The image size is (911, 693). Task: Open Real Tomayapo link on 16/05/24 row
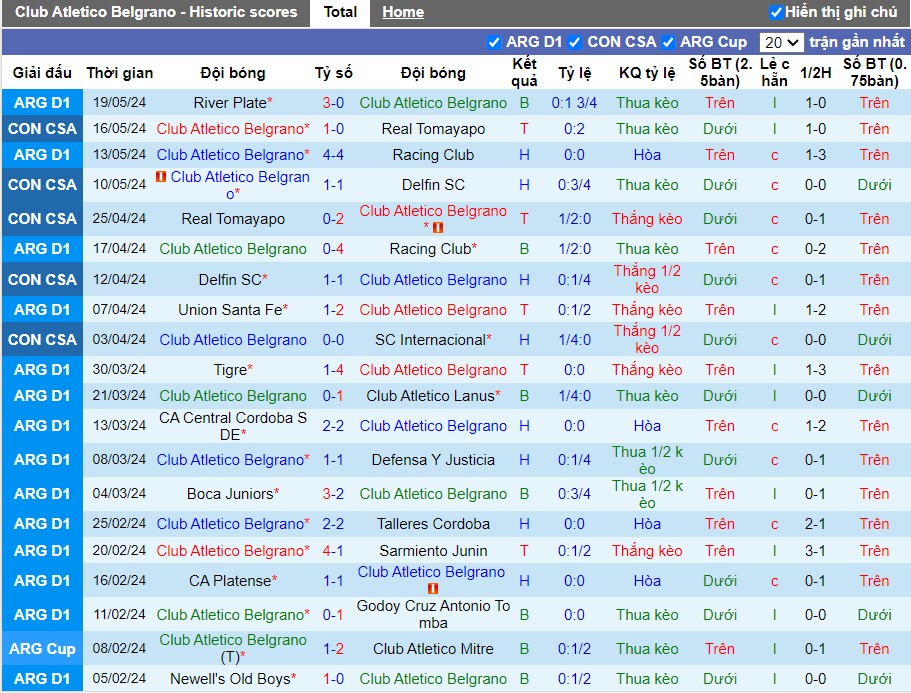(433, 129)
